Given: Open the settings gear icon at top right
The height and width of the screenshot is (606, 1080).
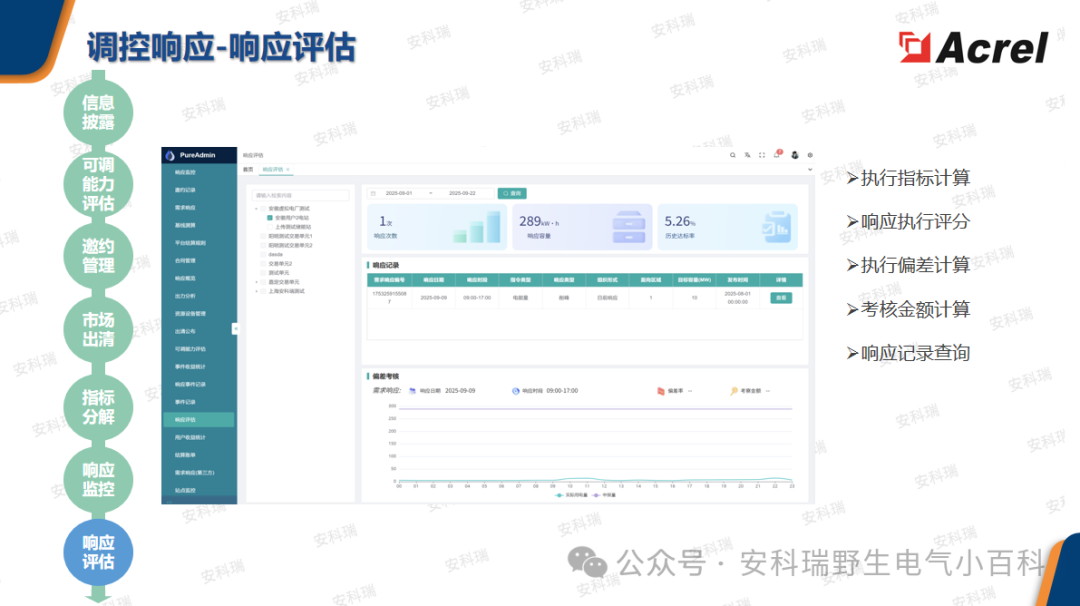Looking at the screenshot, I should point(810,154).
